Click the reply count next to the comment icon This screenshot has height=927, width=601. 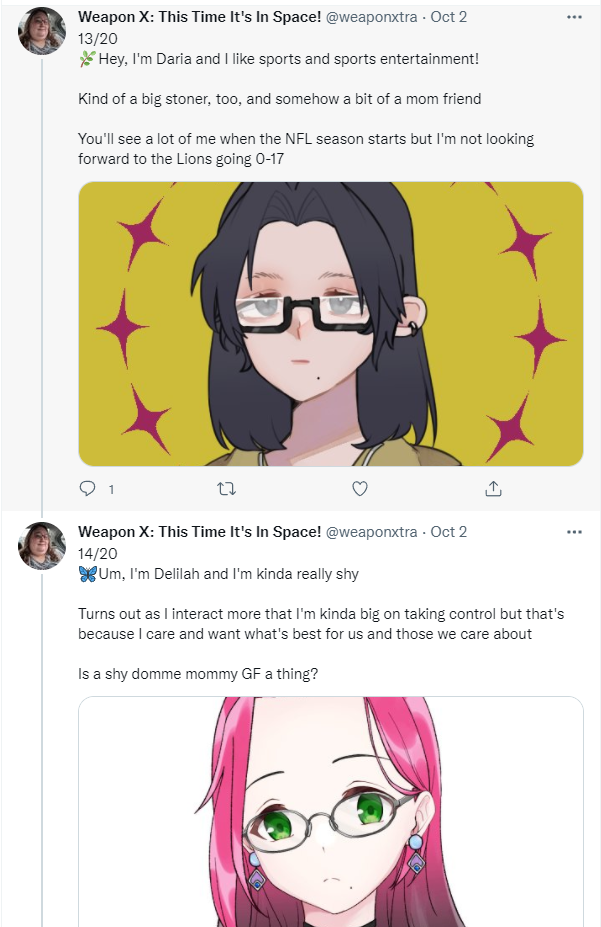point(111,490)
